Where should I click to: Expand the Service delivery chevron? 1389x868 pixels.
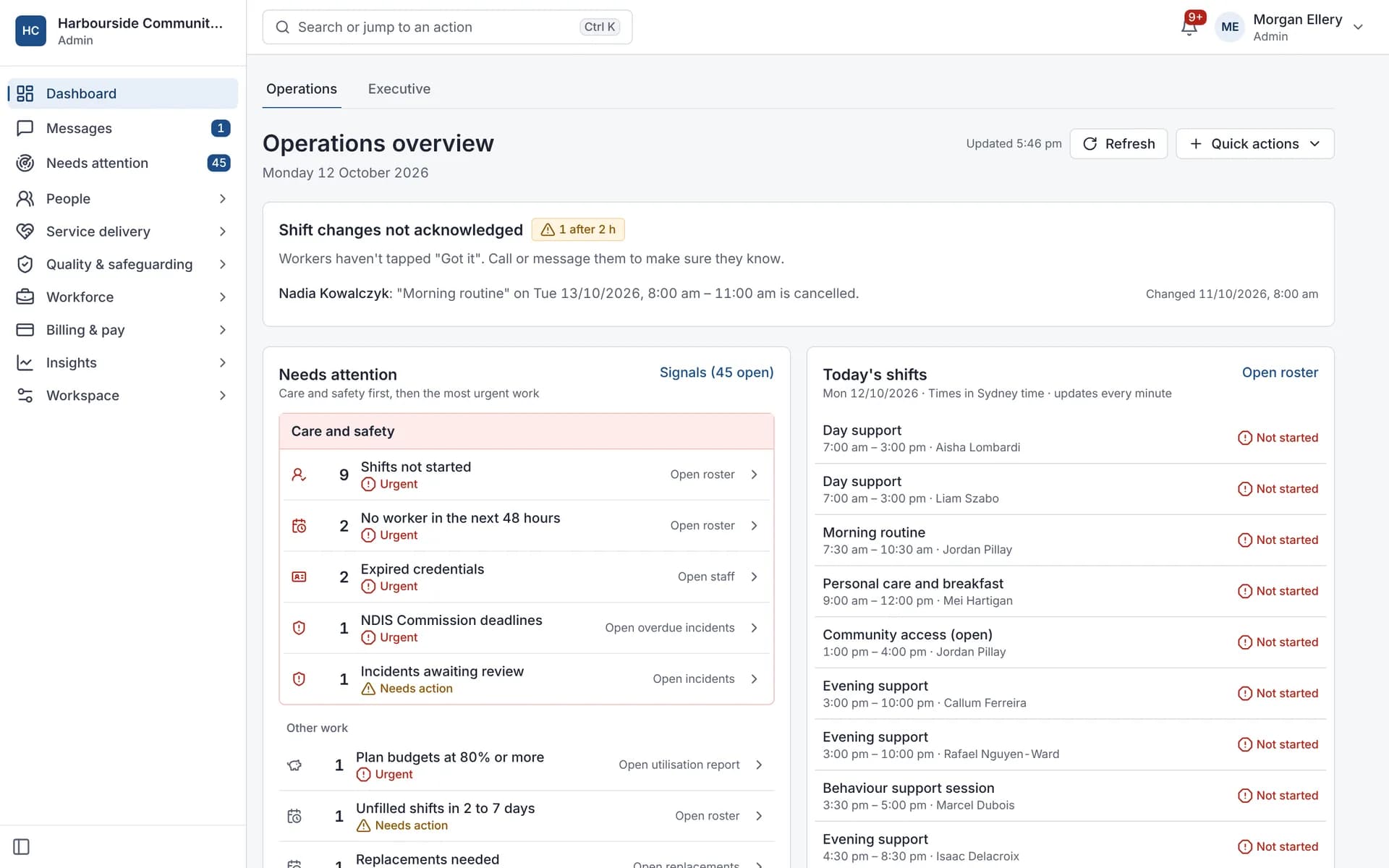click(x=222, y=231)
